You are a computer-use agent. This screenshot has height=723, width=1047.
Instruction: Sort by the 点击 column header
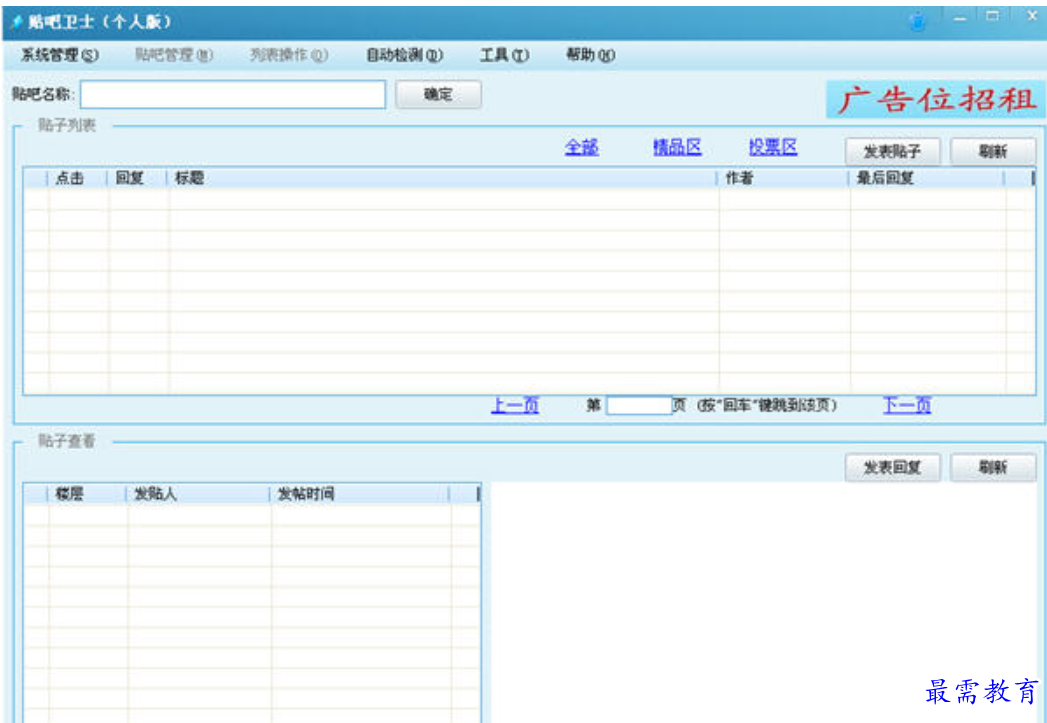[77, 178]
